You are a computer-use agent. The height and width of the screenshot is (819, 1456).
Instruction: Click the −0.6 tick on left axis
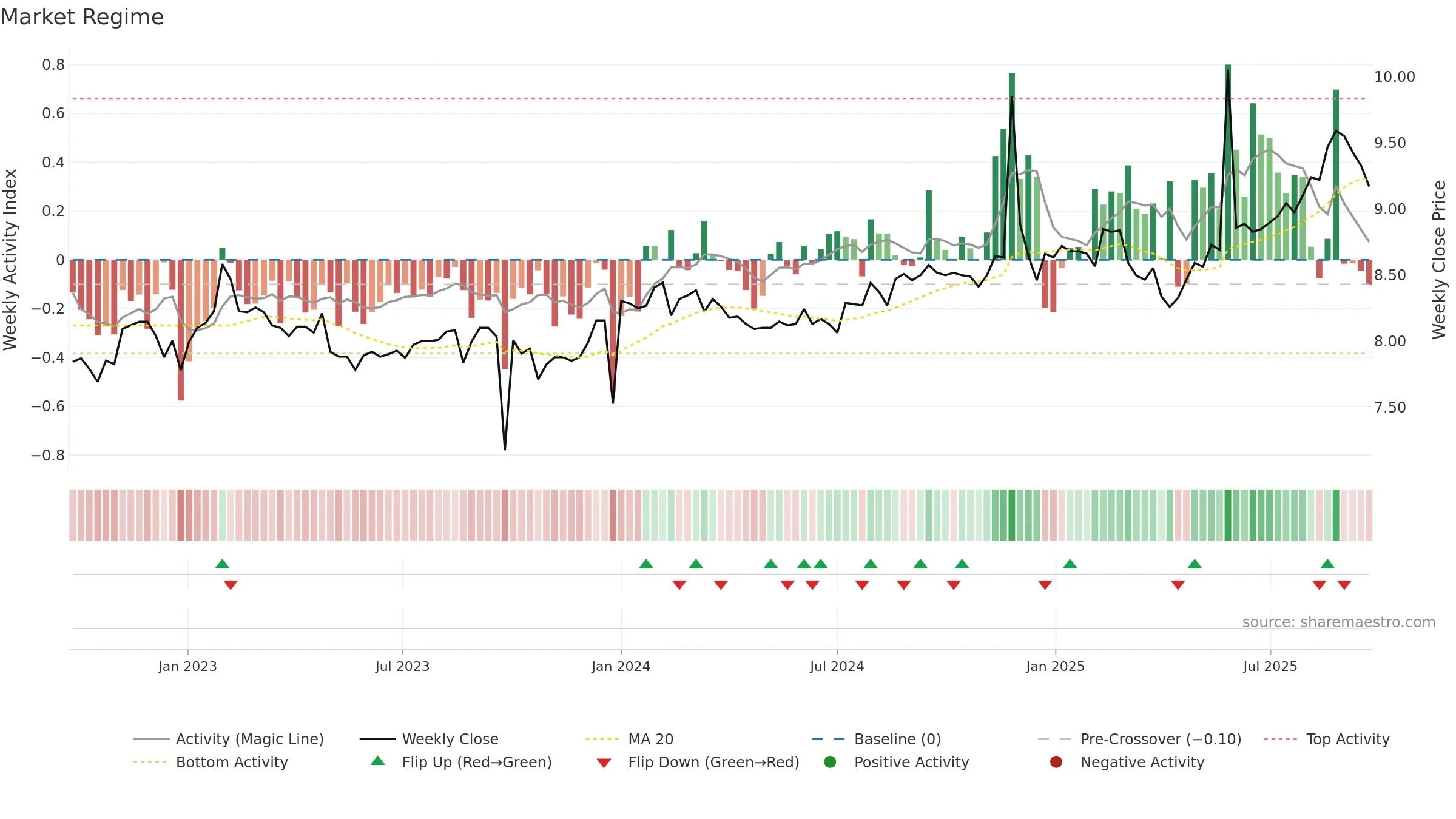pos(48,406)
